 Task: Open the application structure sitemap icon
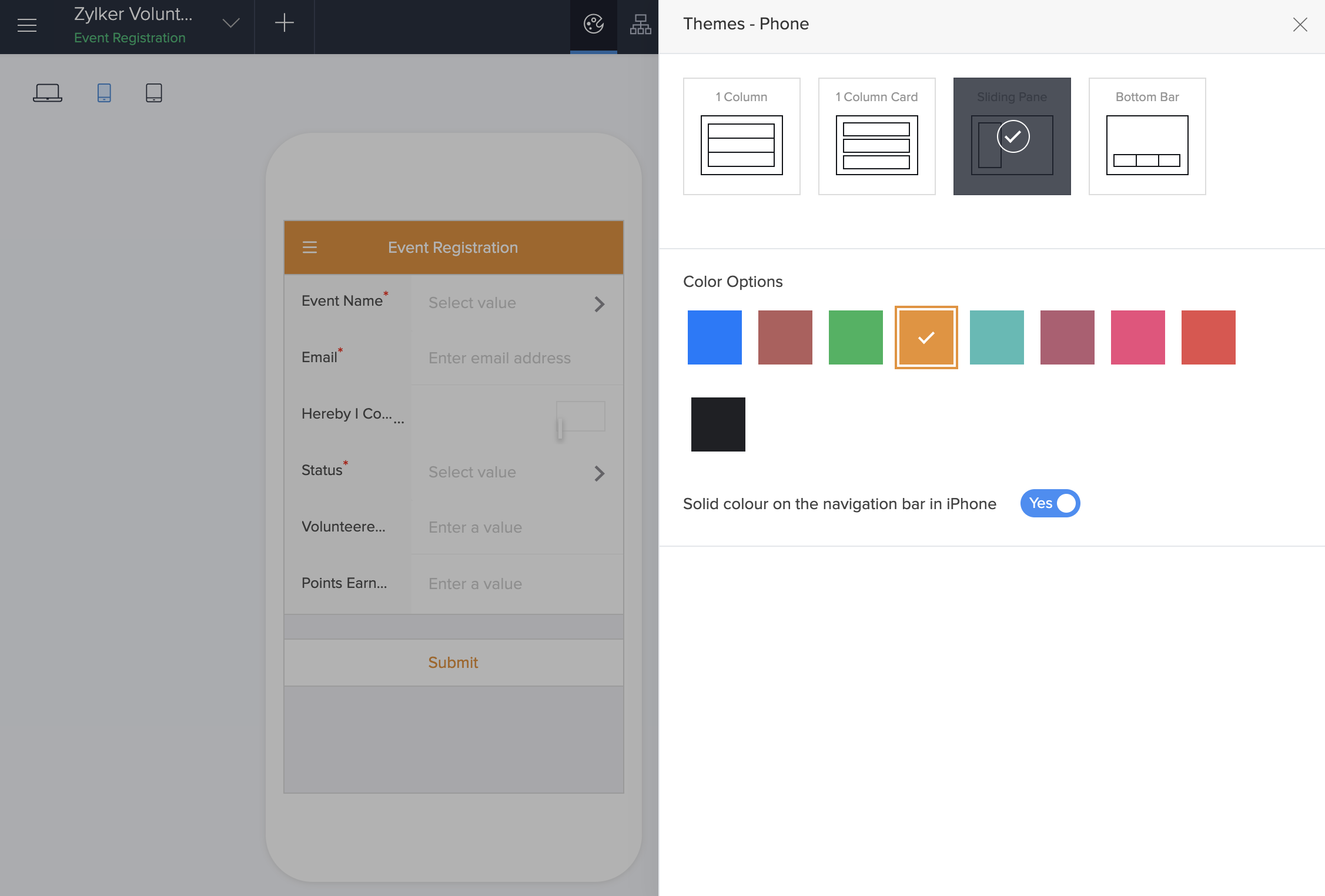coord(640,24)
